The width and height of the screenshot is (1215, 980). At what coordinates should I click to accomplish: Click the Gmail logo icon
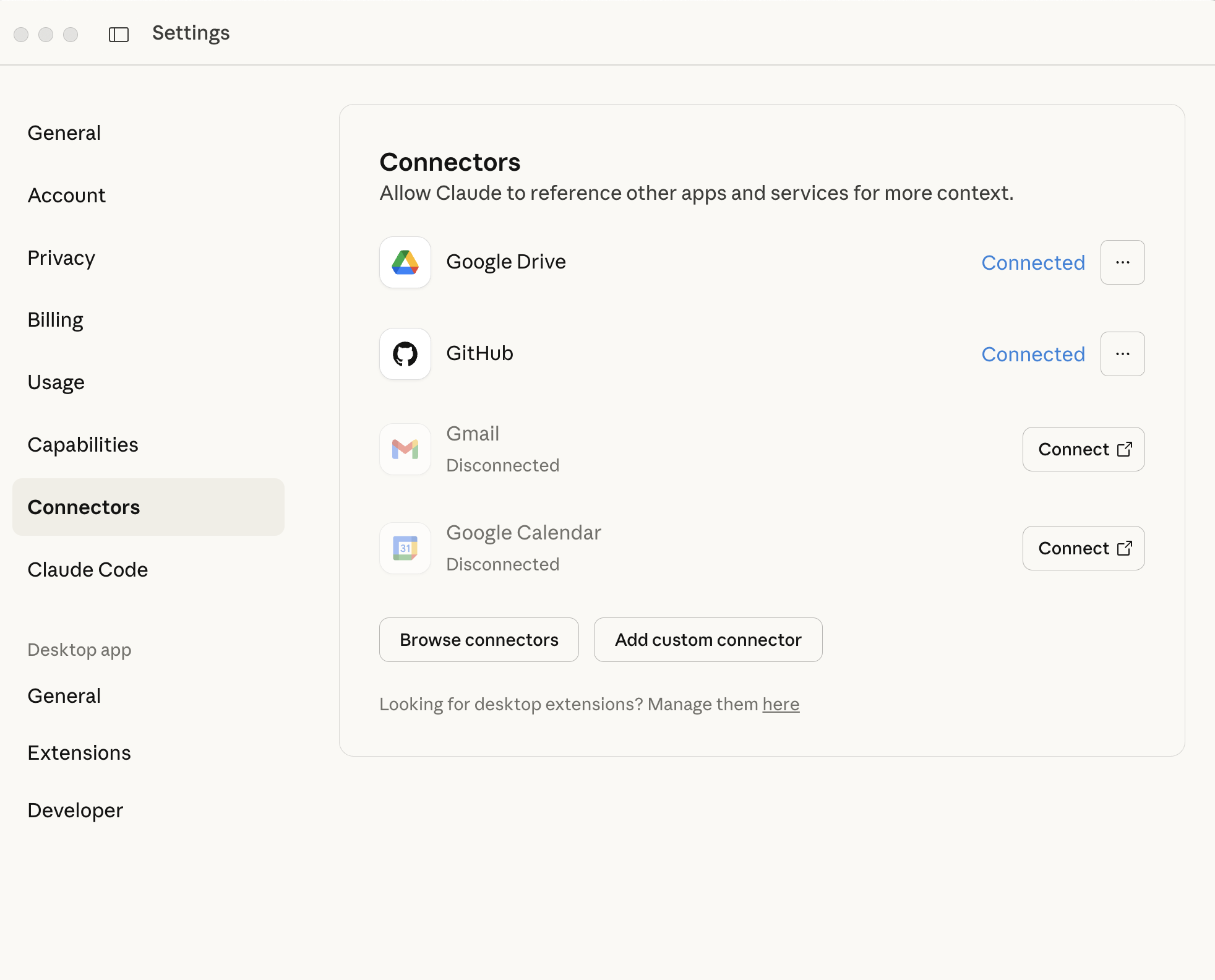405,449
